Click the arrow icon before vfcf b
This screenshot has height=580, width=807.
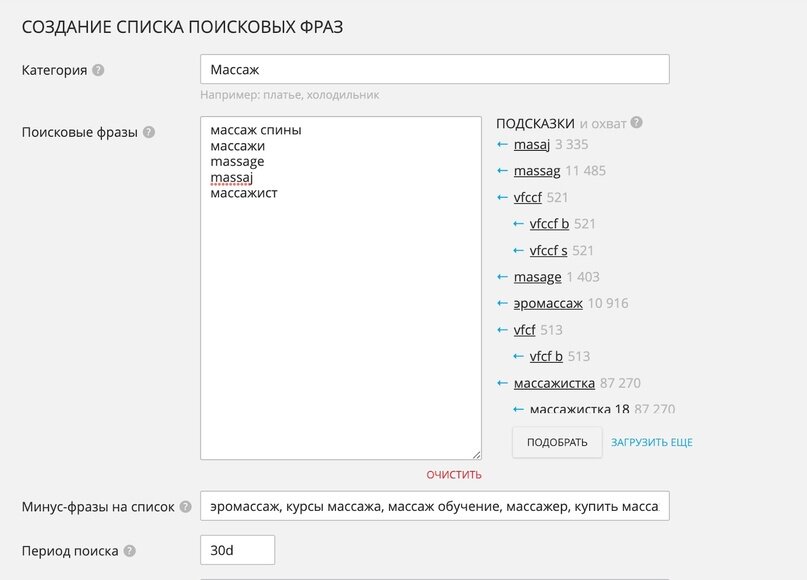[519, 357]
